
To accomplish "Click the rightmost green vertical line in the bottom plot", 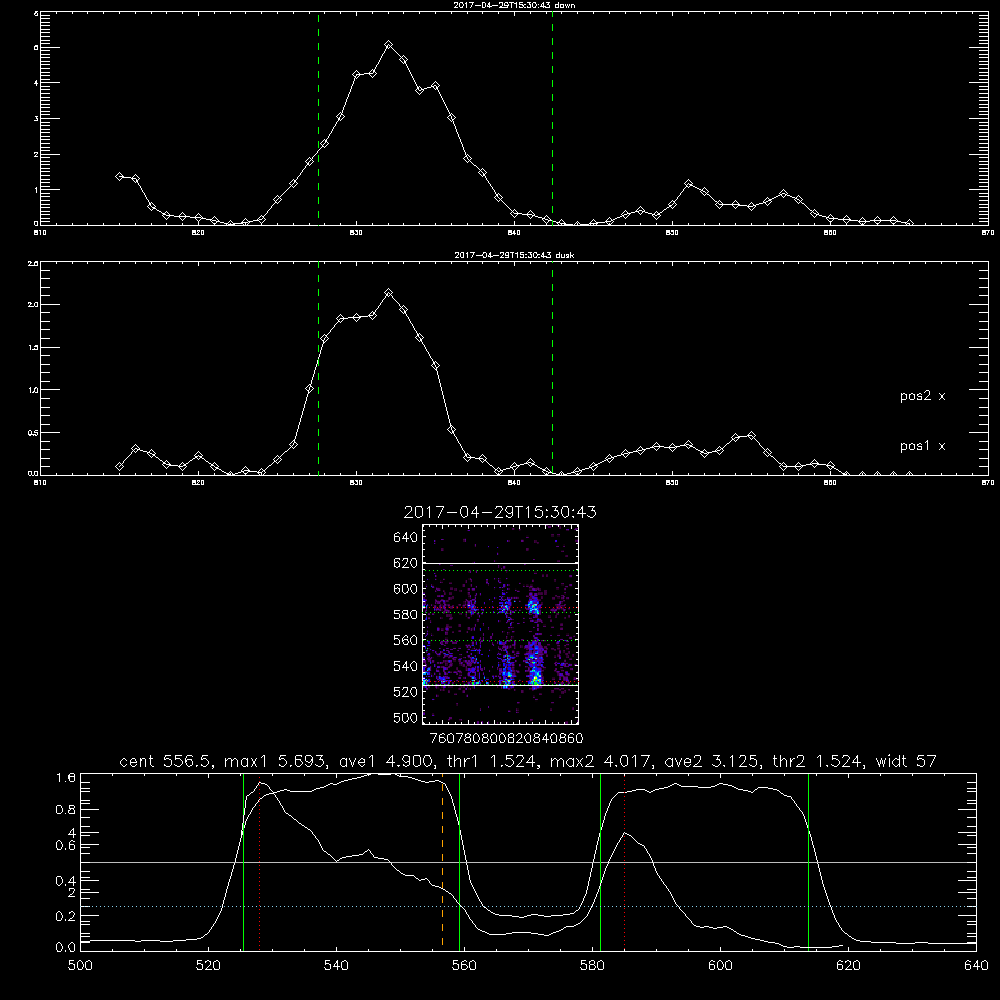I will (808, 861).
